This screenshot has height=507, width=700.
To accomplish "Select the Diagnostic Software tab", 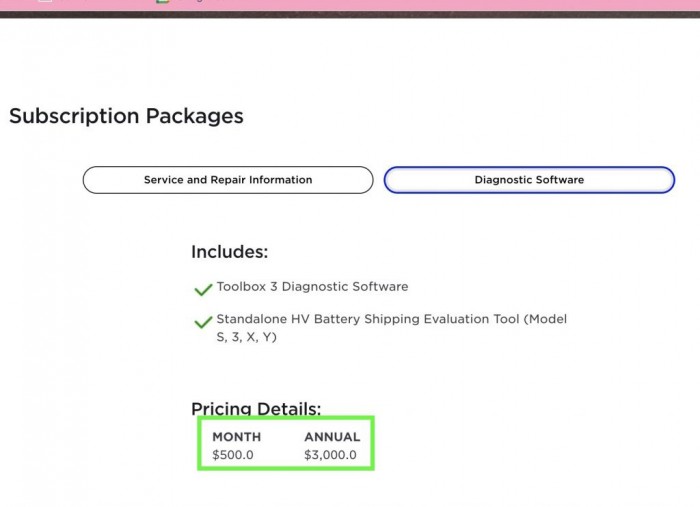I will (529, 180).
